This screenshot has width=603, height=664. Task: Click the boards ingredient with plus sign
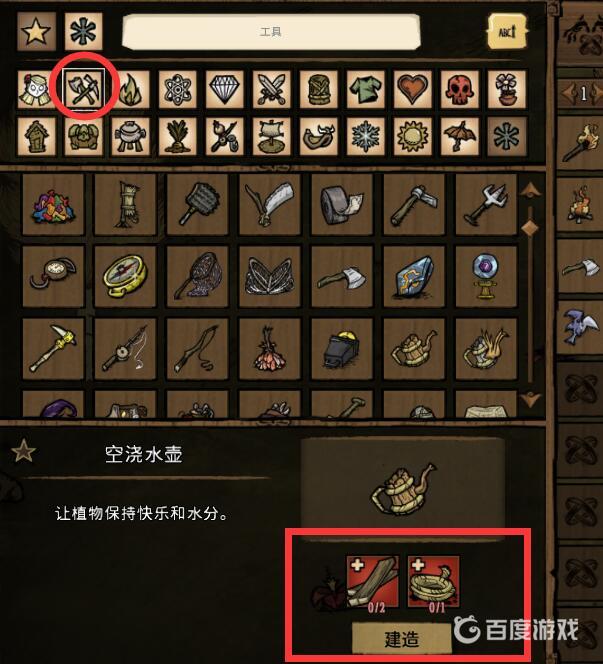[x=373, y=582]
